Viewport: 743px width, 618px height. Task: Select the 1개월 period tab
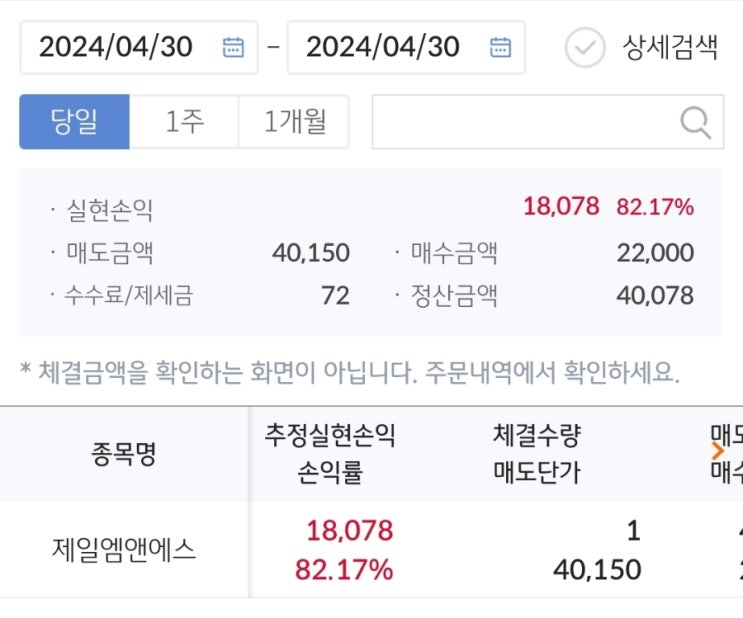293,122
